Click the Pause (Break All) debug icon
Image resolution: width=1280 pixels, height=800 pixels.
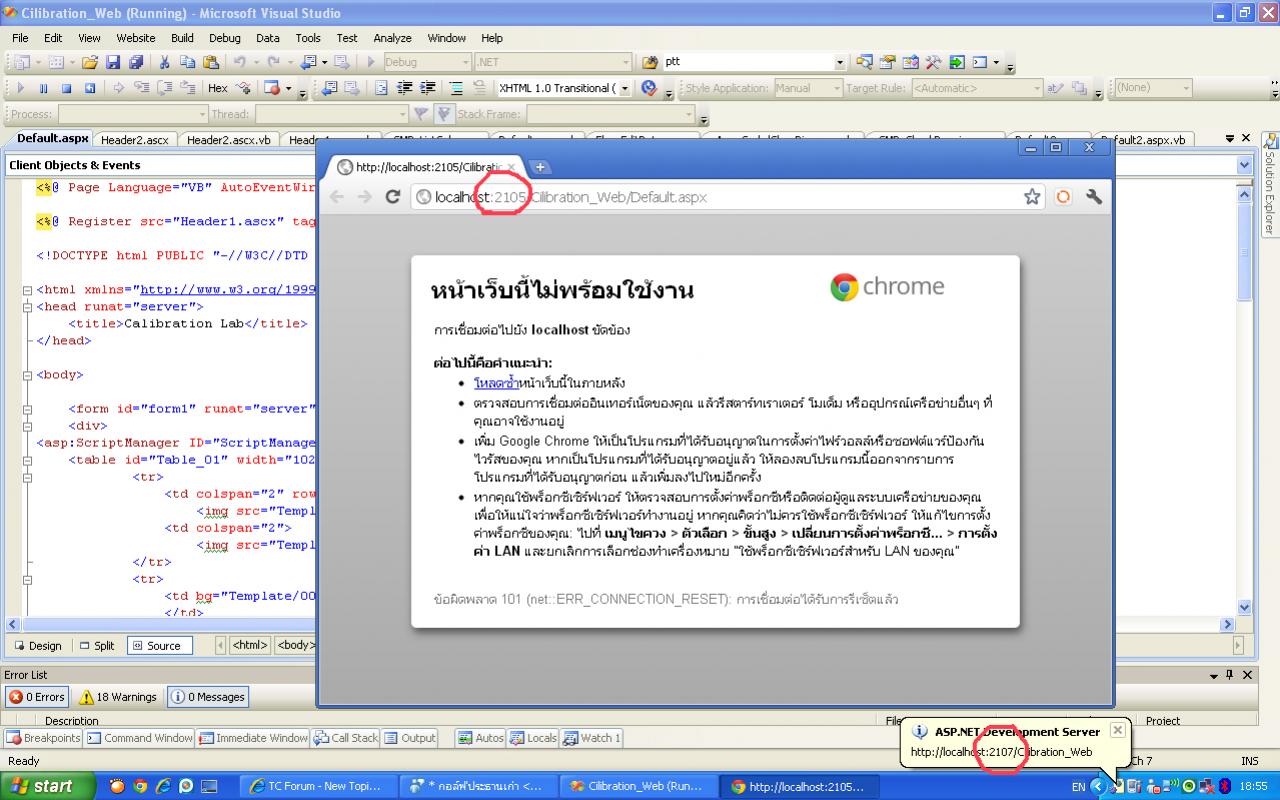pos(45,88)
